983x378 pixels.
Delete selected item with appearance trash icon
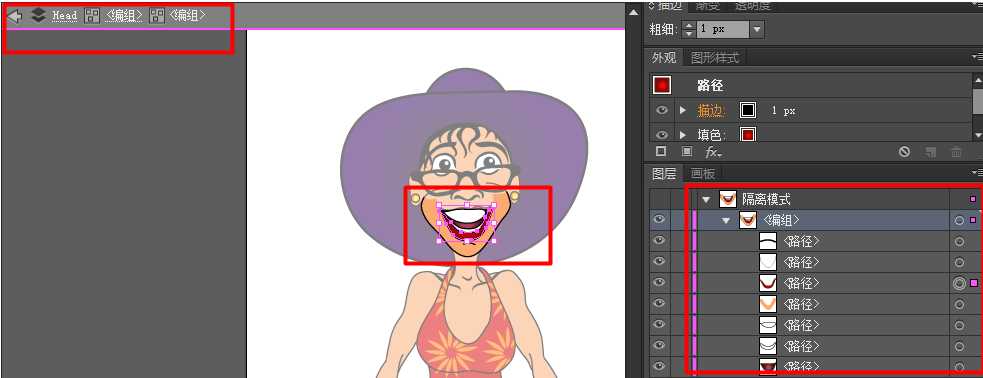956,152
